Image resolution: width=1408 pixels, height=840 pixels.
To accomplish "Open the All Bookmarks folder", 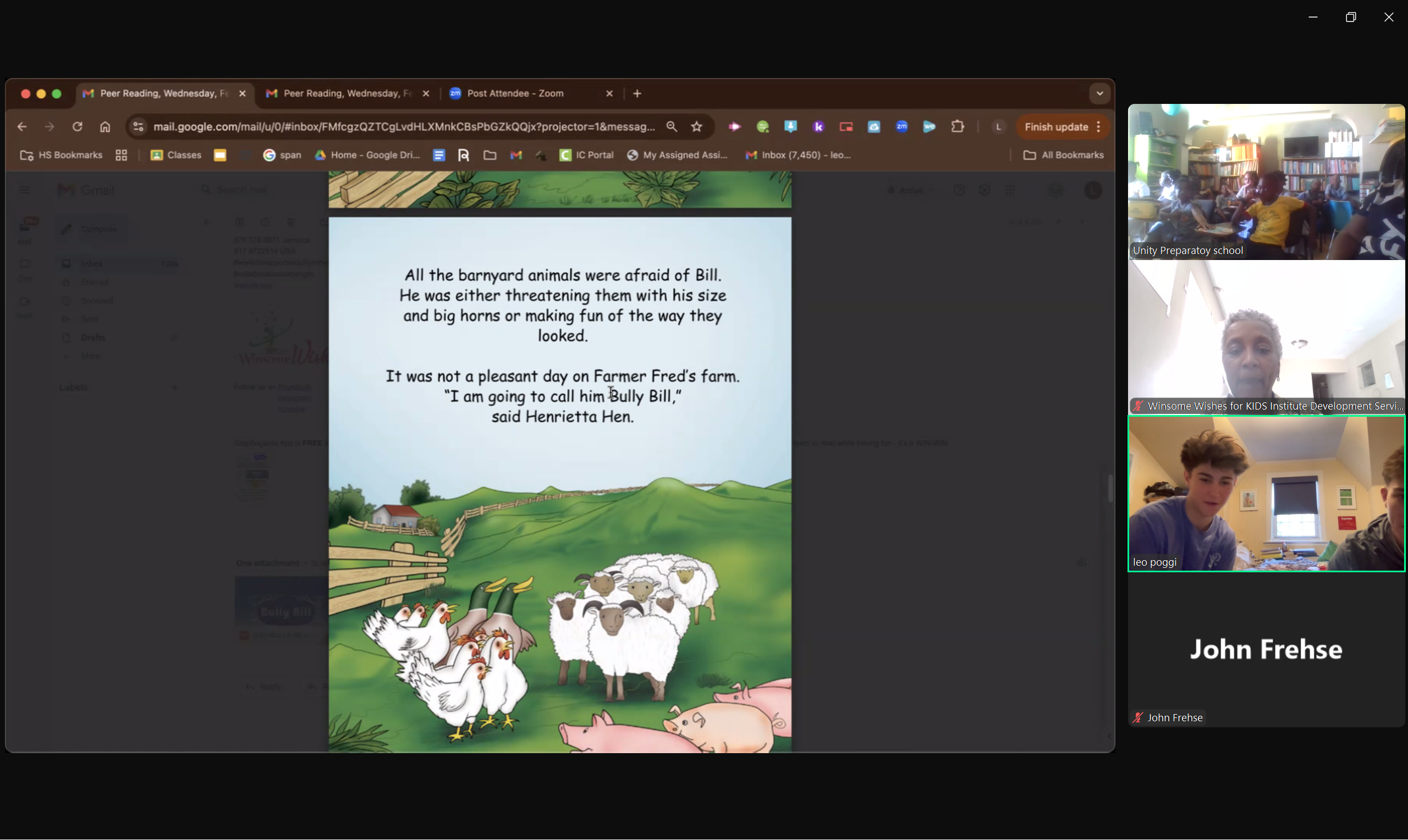I will [1063, 155].
